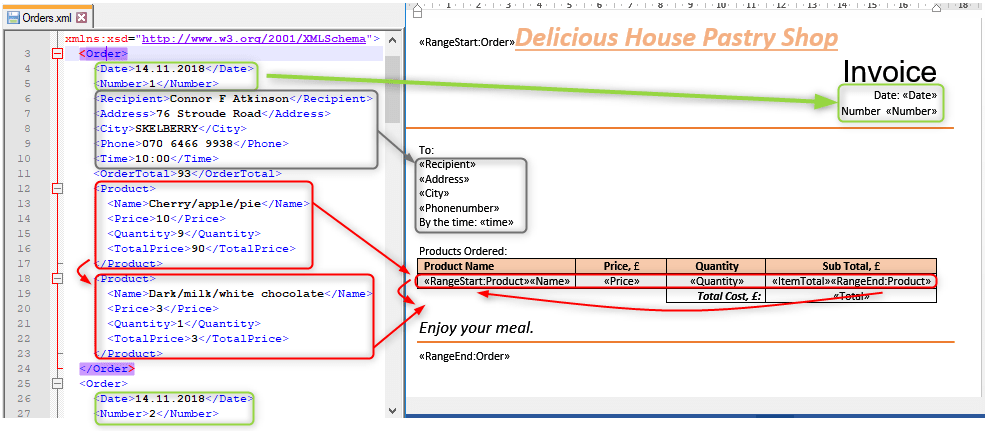Click the Price 3 line
This screenshot has width=990, height=431.
point(163,309)
